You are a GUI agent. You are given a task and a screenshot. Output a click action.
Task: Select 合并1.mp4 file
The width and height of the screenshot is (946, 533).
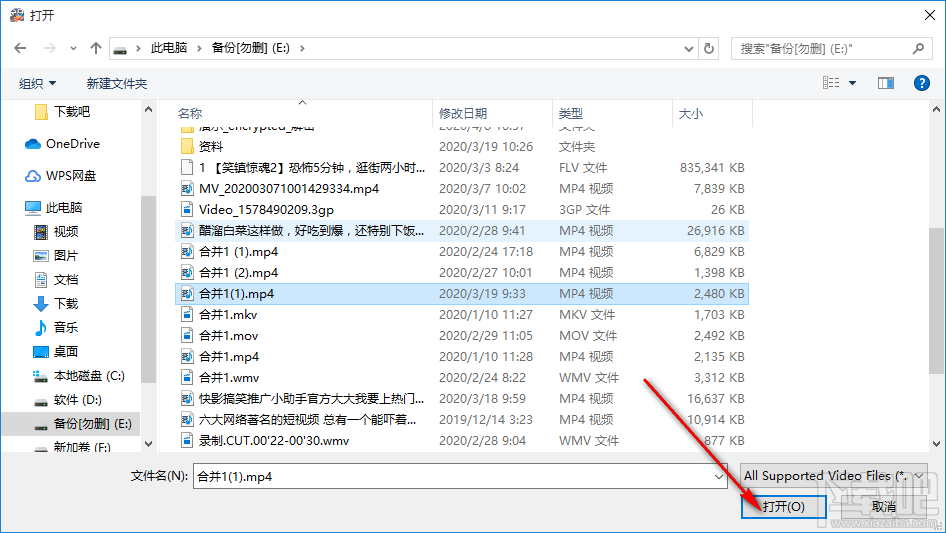462,357
